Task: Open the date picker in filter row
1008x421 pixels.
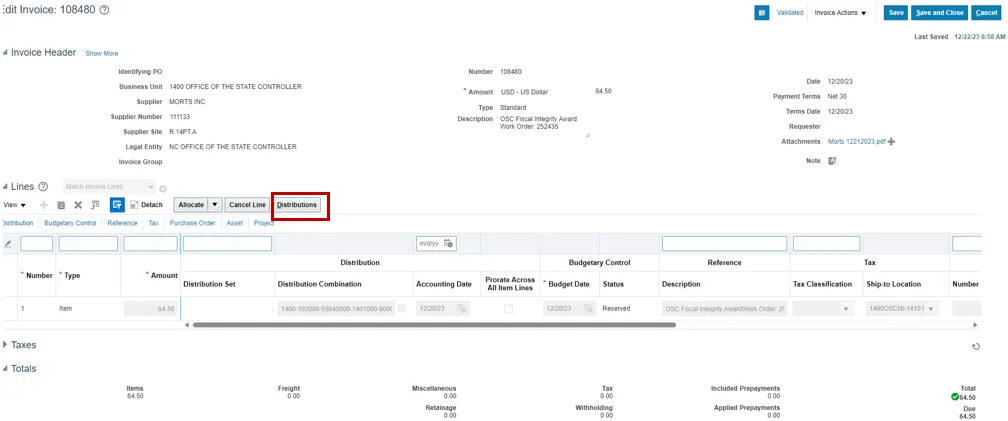Action: [x=449, y=243]
